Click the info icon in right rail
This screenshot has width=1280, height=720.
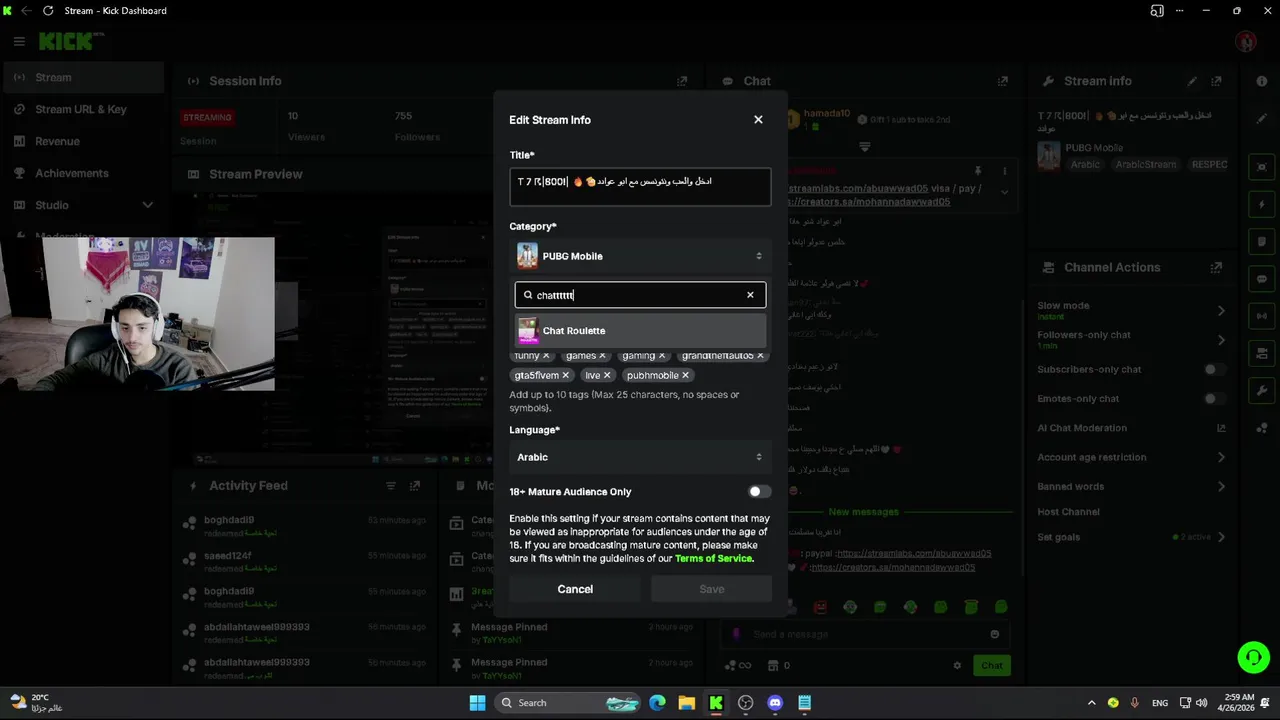click(x=1262, y=81)
